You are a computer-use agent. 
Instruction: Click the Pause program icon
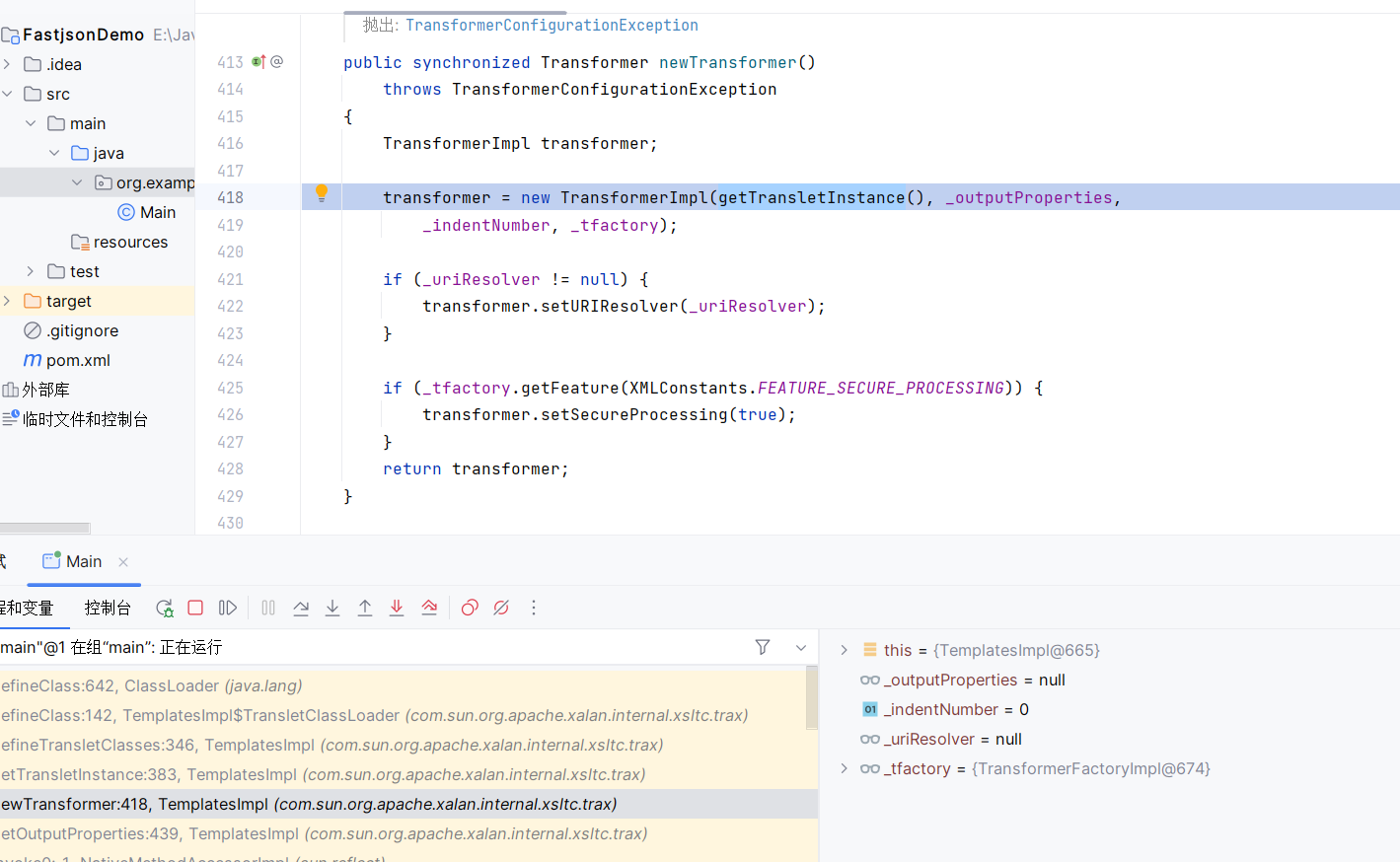[x=268, y=608]
